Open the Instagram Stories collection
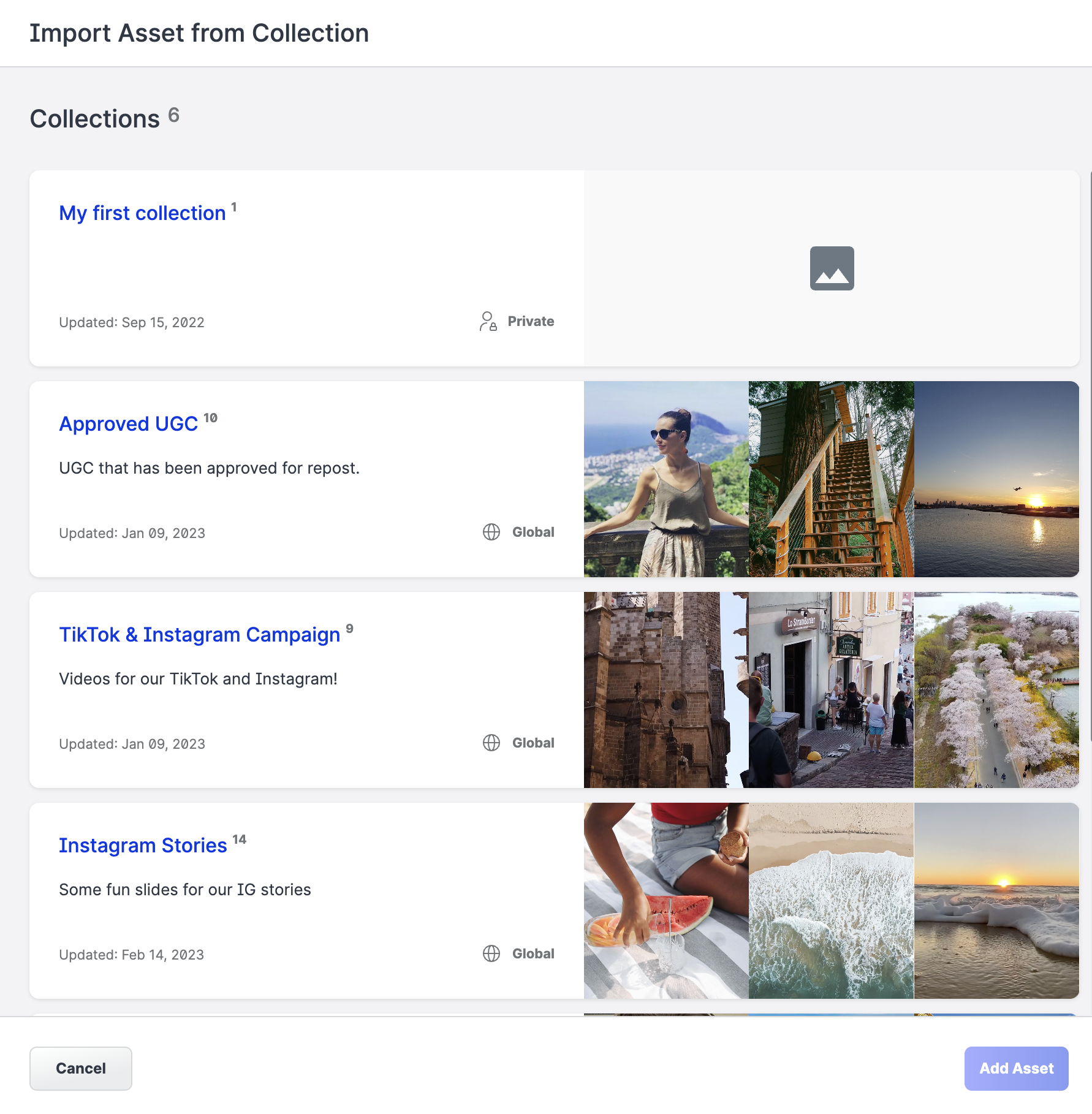 tap(143, 846)
